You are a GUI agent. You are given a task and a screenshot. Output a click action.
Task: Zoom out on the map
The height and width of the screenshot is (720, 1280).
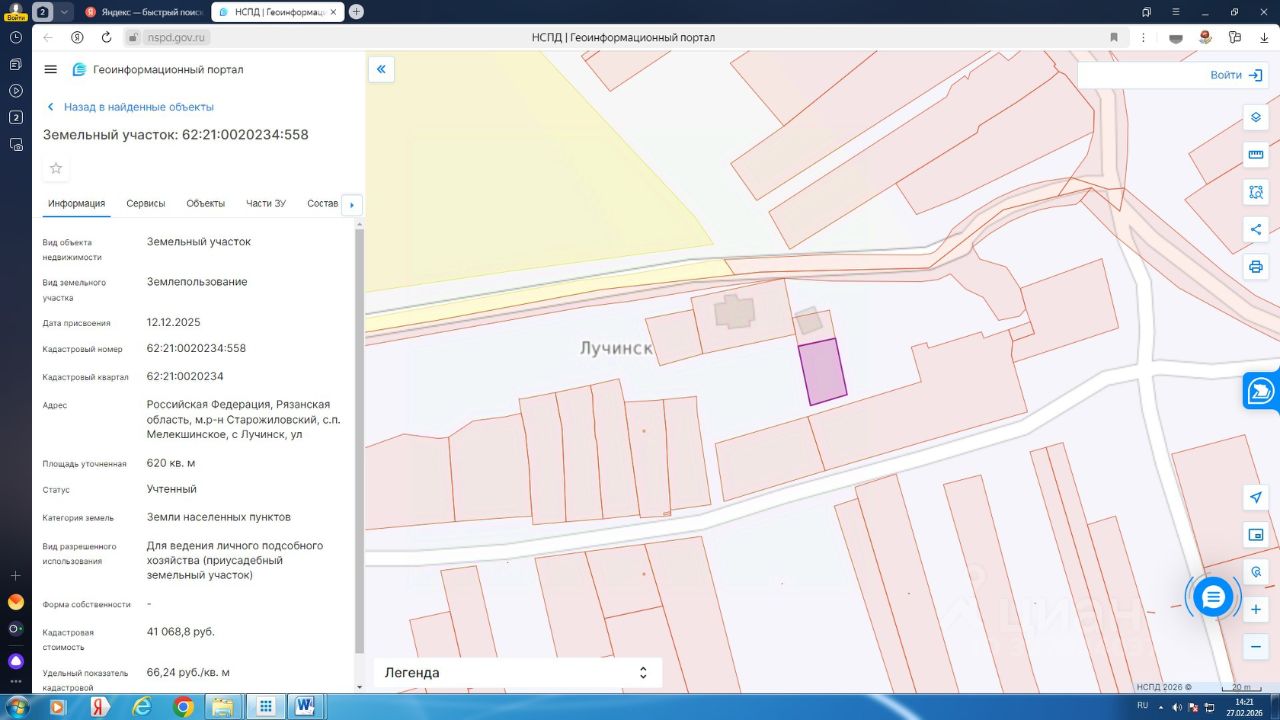click(x=1256, y=646)
